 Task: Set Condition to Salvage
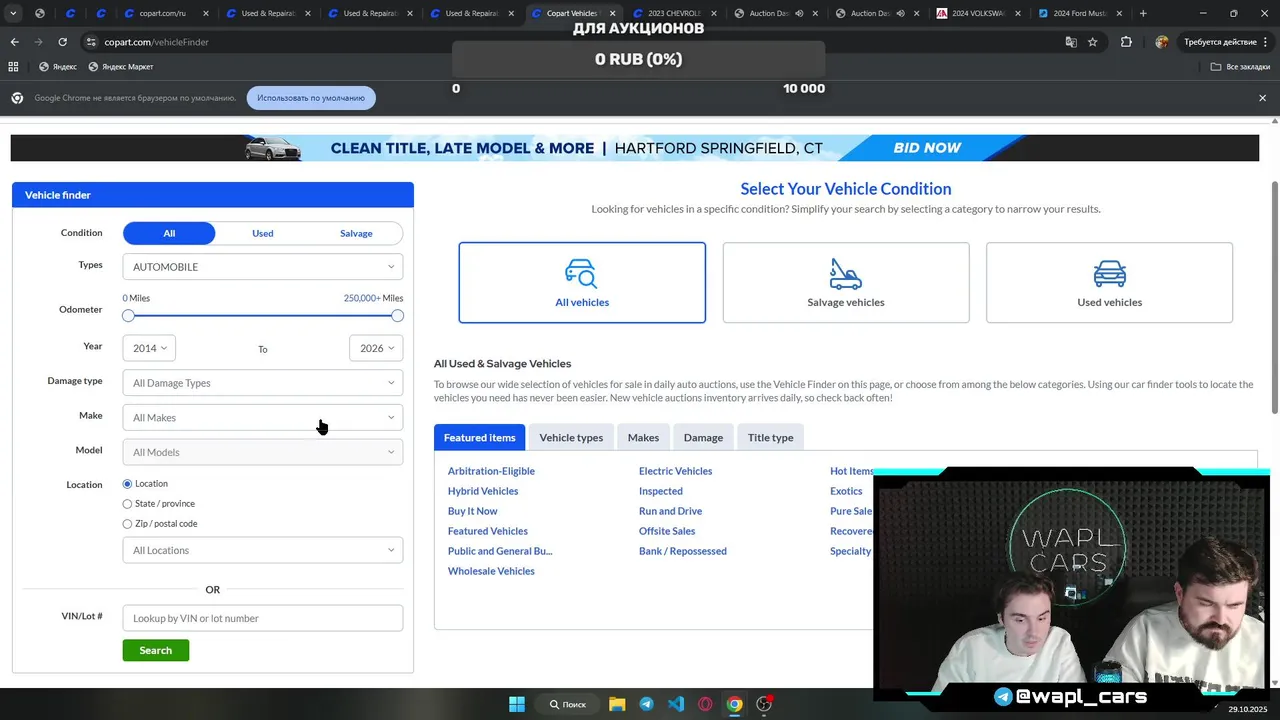tap(356, 233)
